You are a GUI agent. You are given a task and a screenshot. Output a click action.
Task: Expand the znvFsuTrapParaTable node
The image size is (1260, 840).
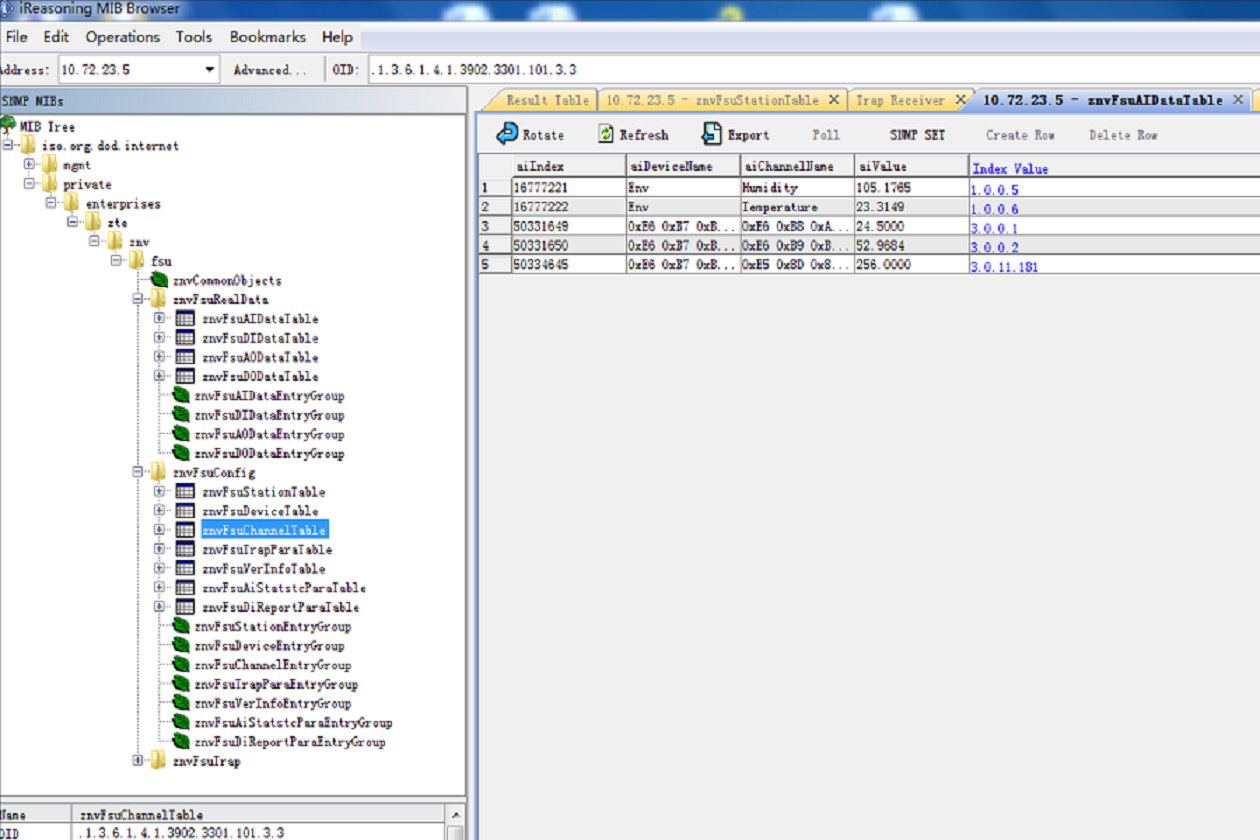[x=159, y=549]
